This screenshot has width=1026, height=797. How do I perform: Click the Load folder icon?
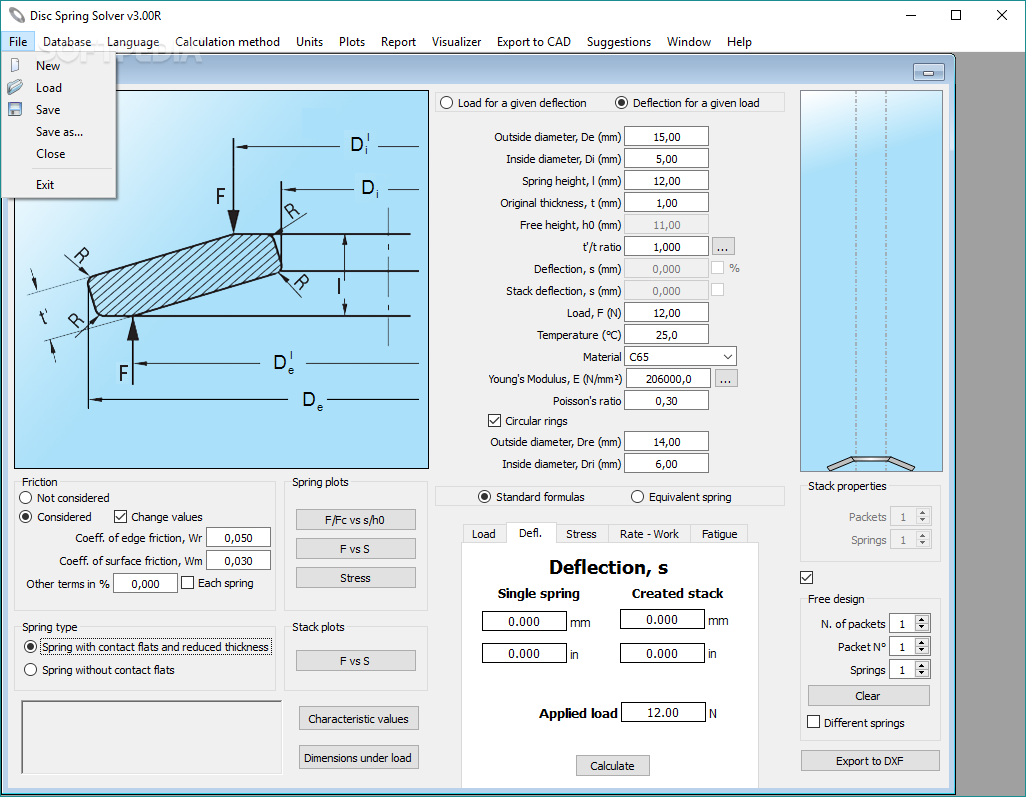(15, 87)
